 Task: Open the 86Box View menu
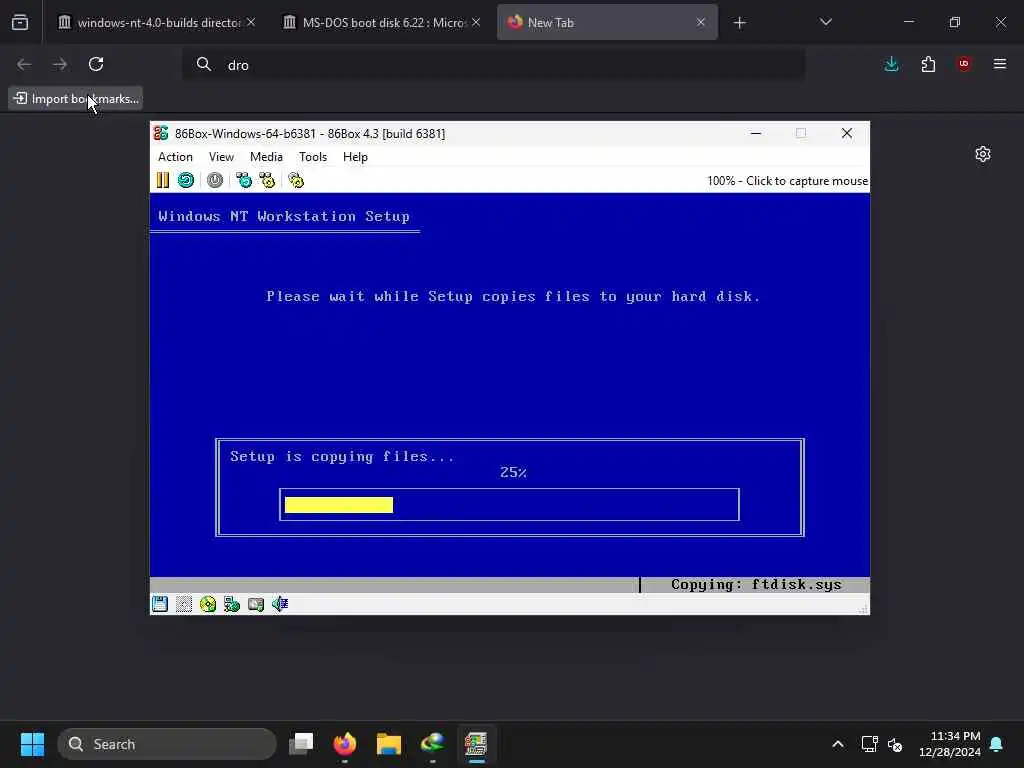(x=221, y=157)
